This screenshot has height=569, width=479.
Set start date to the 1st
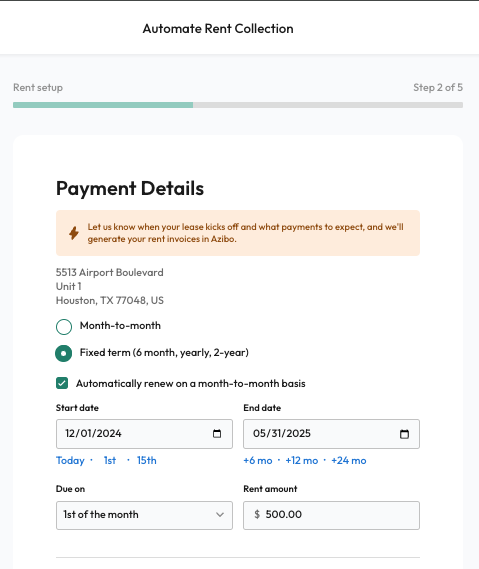point(110,460)
